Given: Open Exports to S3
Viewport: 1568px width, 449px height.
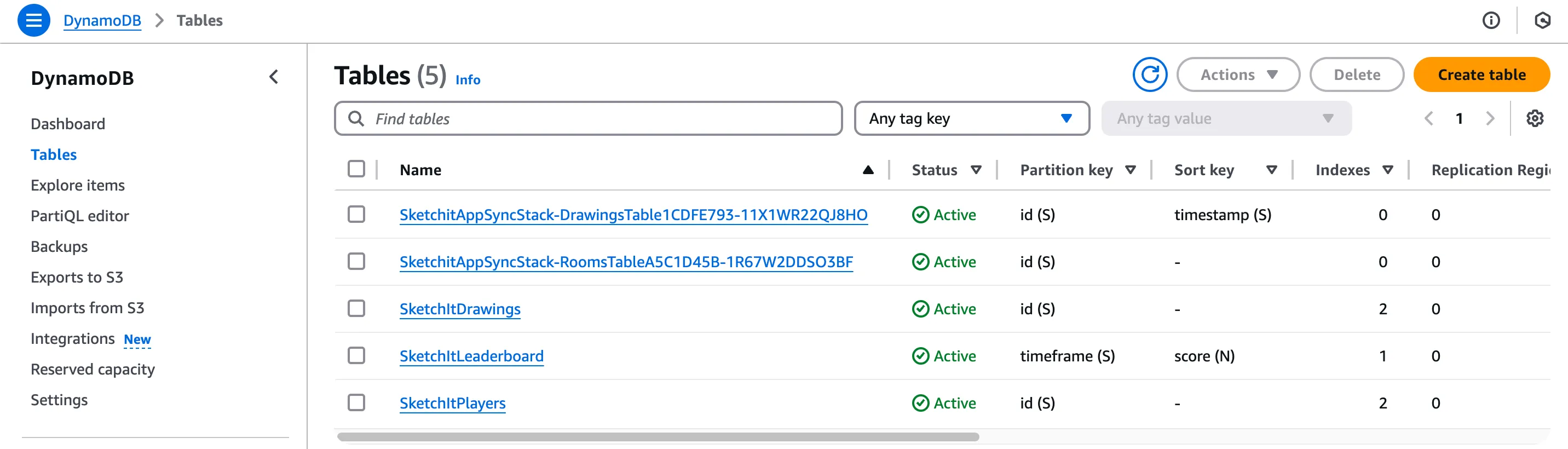Looking at the screenshot, I should click(77, 278).
